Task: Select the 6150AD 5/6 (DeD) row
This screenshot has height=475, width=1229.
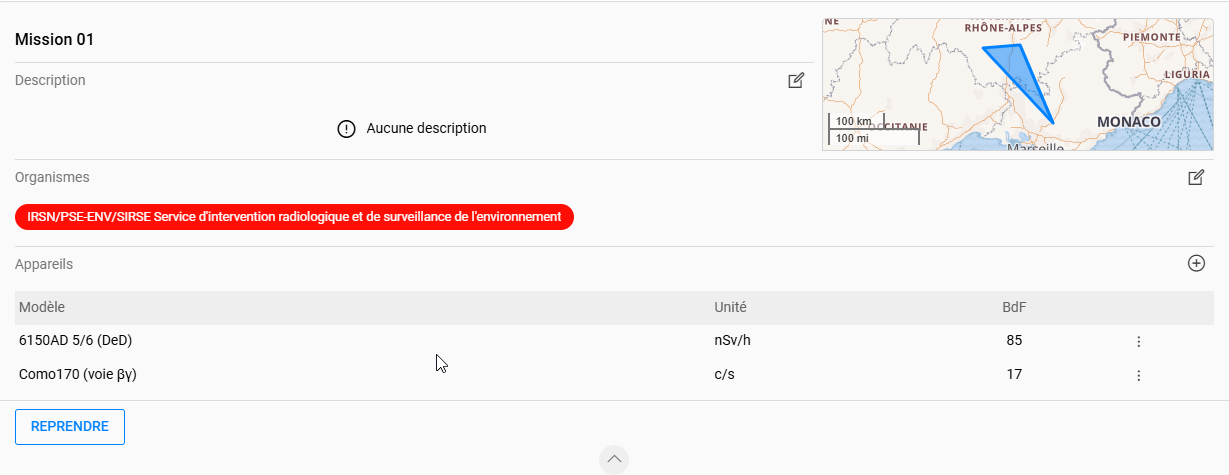Action: pos(613,341)
